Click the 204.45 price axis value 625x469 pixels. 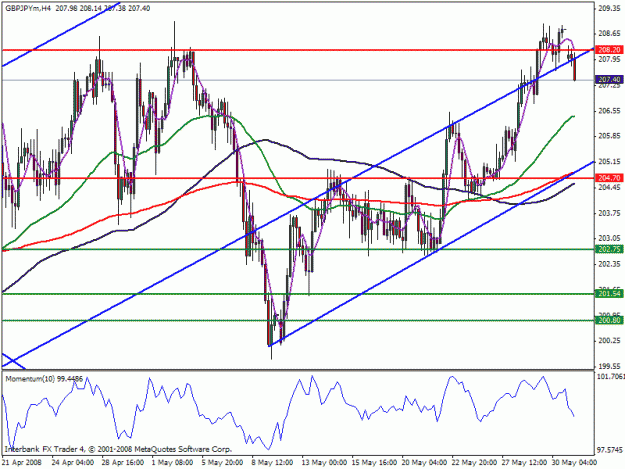tap(609, 187)
